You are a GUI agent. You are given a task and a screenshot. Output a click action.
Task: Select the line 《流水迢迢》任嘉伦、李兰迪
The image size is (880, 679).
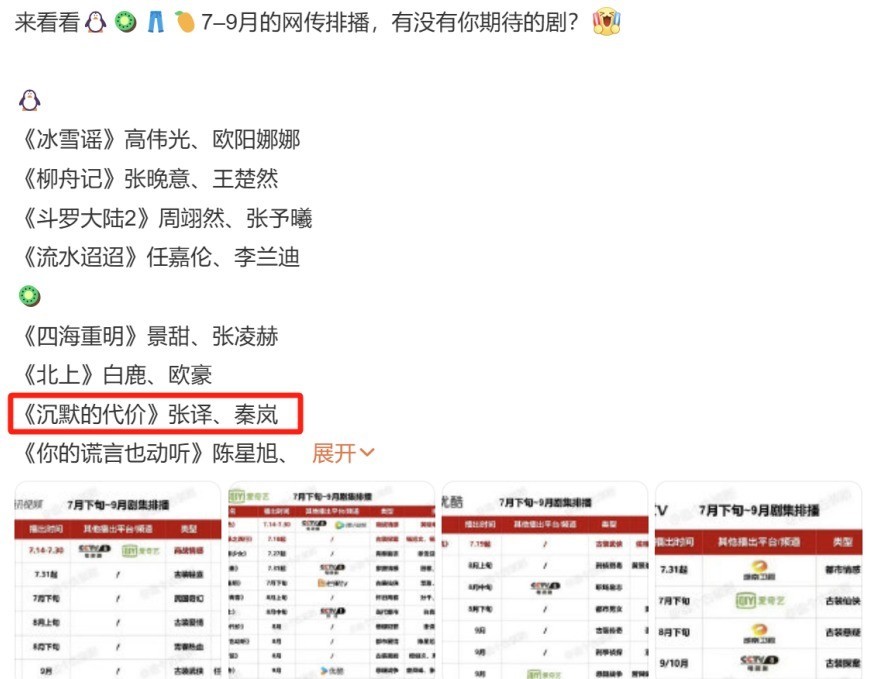click(158, 257)
